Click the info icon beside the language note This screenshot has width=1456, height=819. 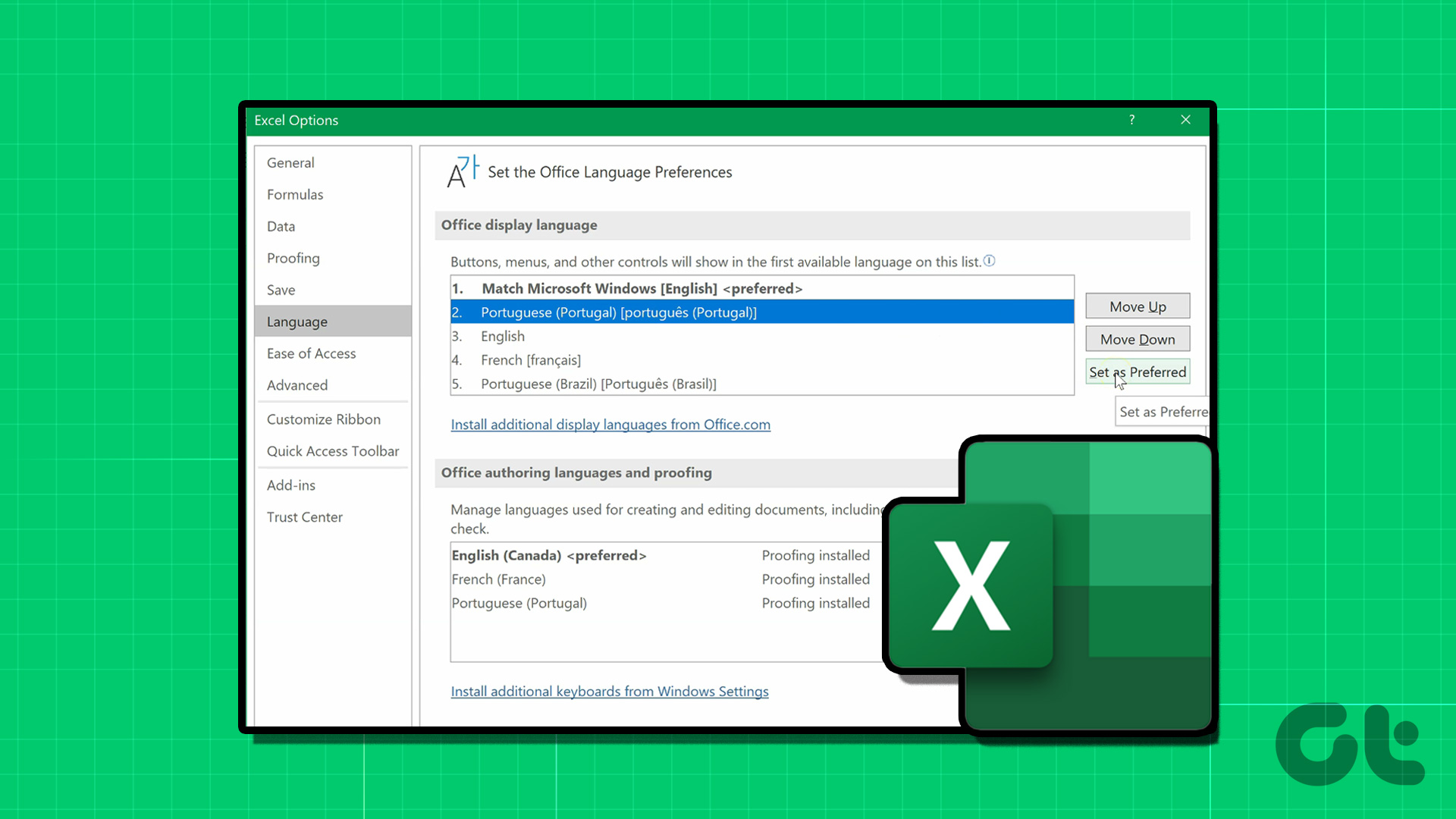(990, 260)
